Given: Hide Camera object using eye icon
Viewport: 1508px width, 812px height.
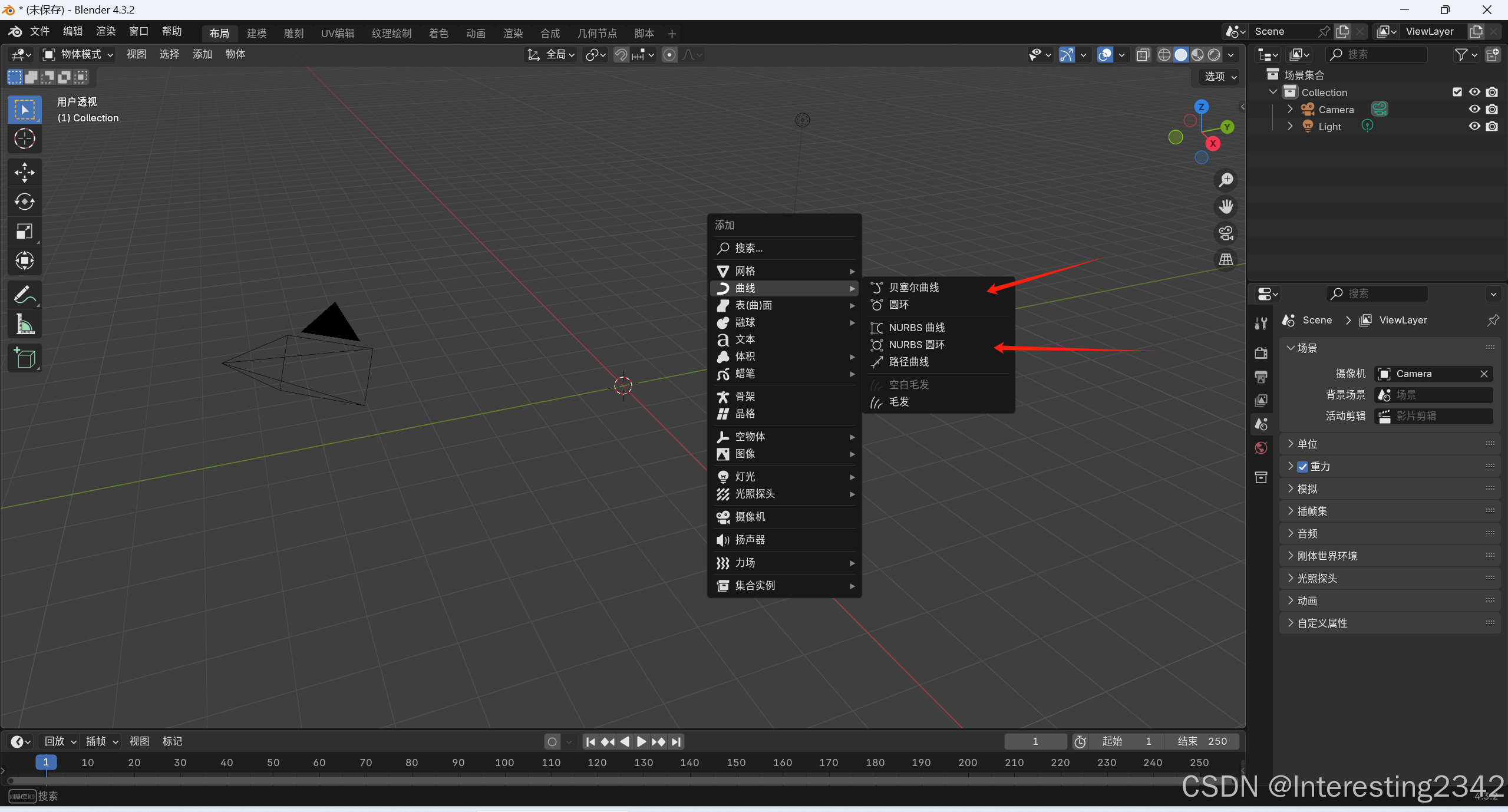Looking at the screenshot, I should click(x=1474, y=109).
